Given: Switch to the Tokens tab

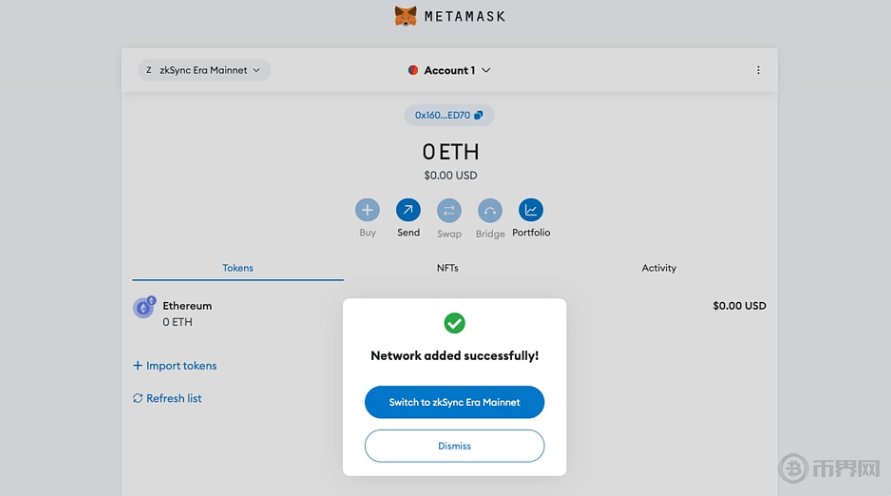Looking at the screenshot, I should point(238,268).
